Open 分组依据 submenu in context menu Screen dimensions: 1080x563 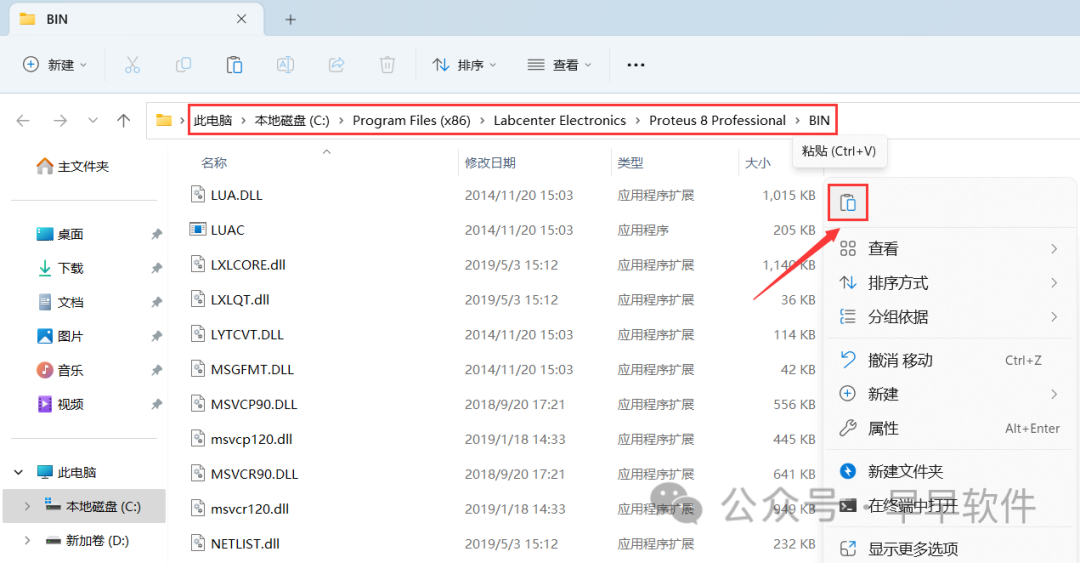[x=951, y=317]
